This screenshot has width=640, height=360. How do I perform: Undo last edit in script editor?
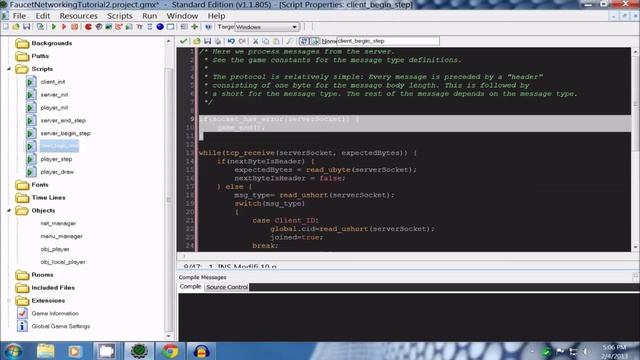[231, 41]
